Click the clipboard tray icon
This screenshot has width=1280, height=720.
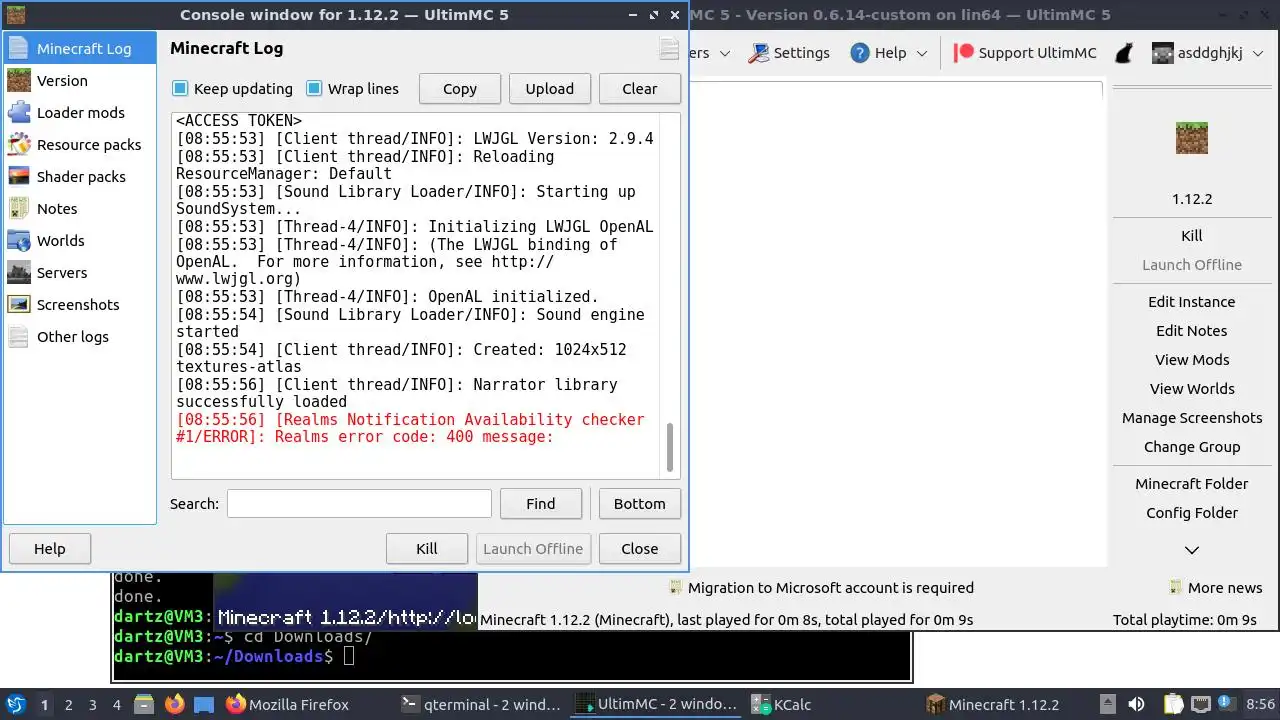[x=1172, y=704]
